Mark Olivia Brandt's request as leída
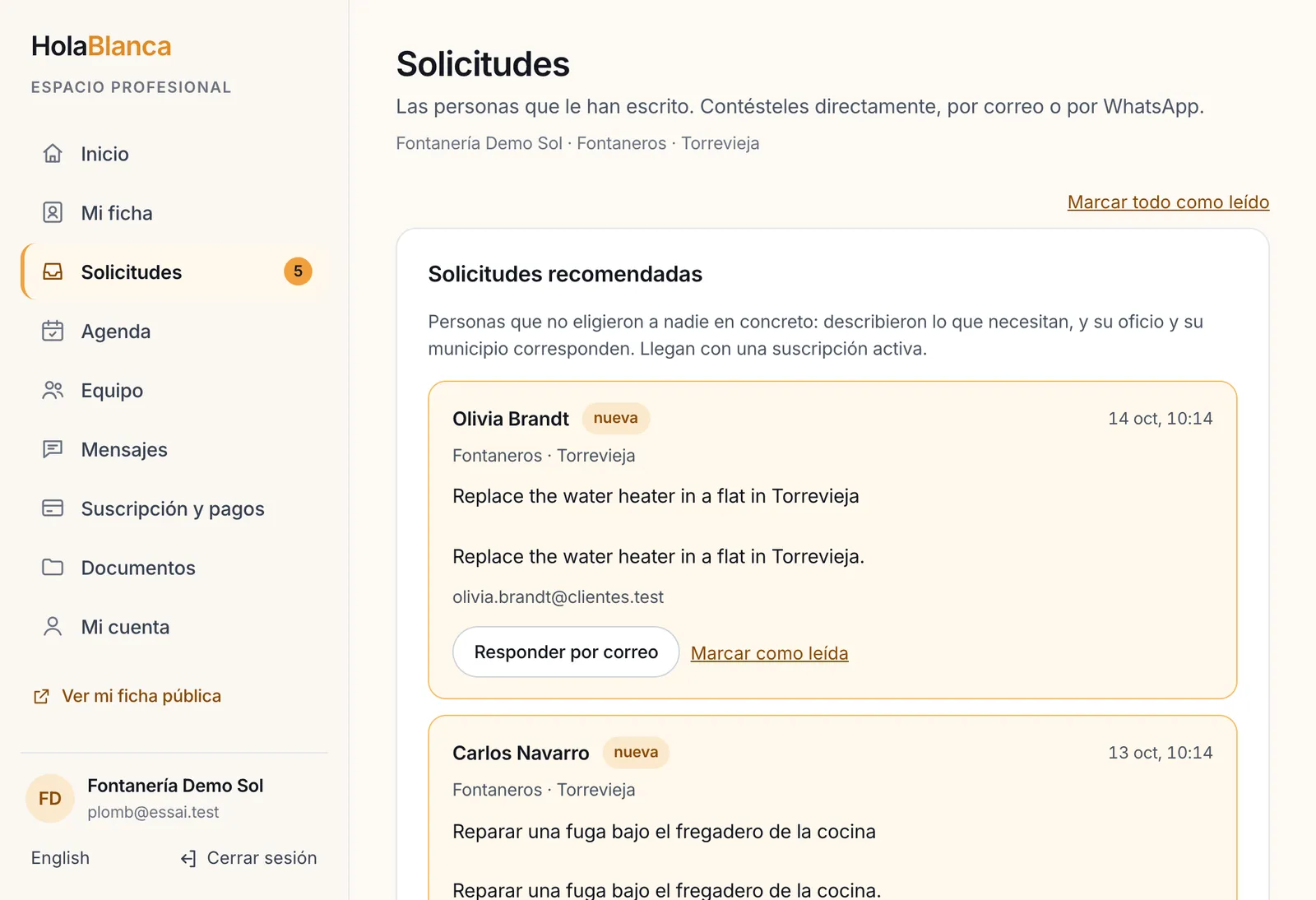The height and width of the screenshot is (900, 1316). point(769,653)
